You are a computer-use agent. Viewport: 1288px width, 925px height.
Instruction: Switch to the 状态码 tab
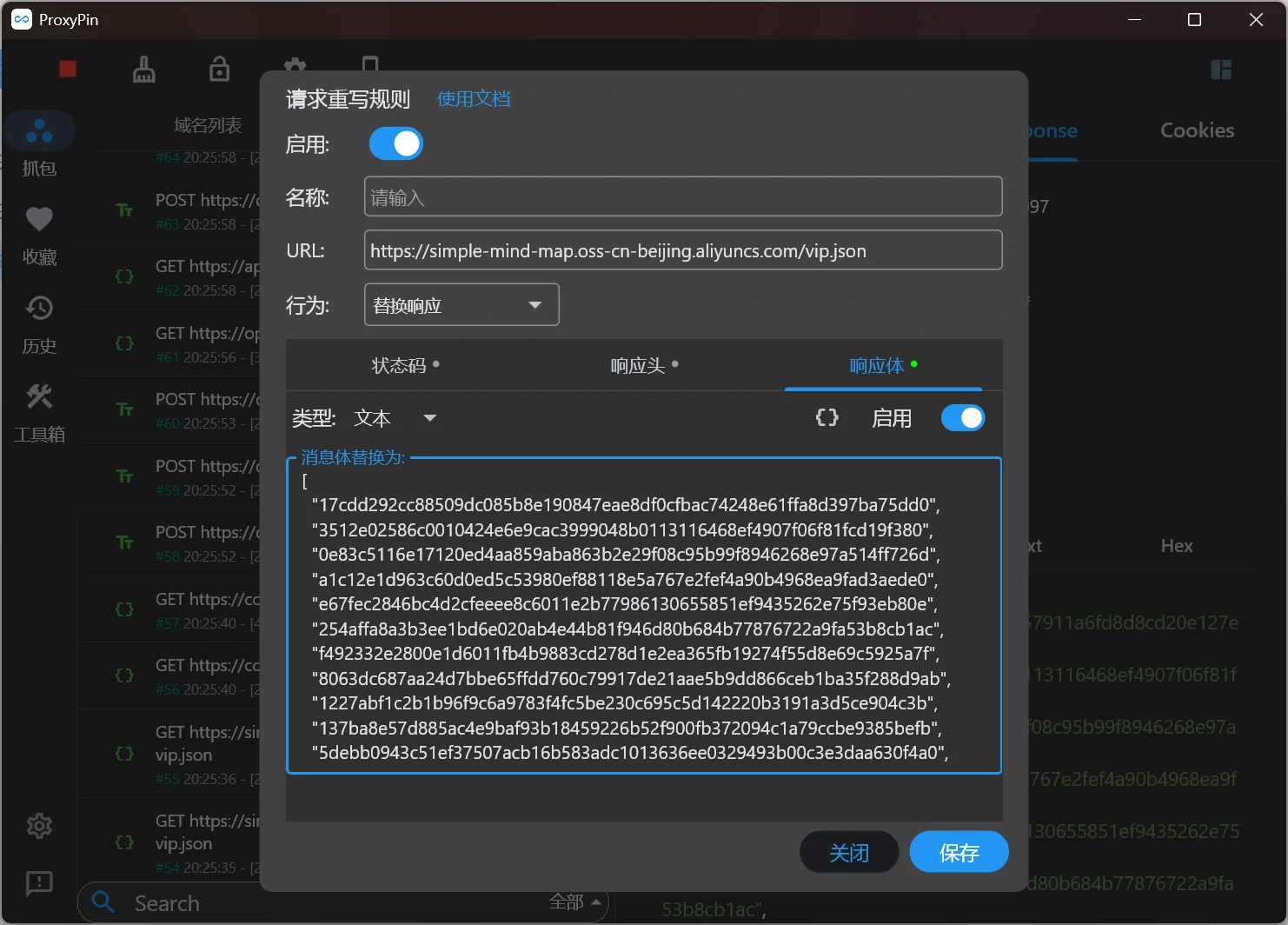click(405, 366)
